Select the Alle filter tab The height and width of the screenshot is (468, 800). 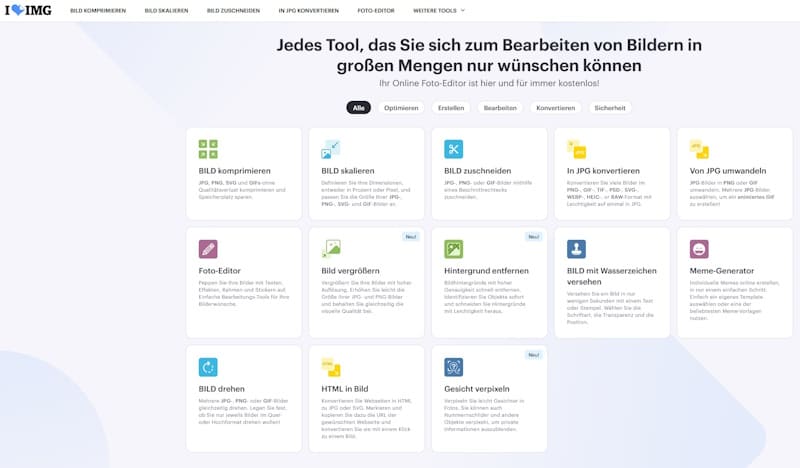tap(359, 108)
